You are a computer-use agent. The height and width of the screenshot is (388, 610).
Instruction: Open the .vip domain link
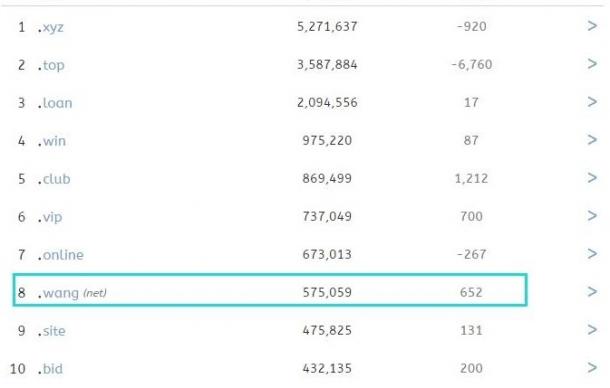pyautogui.click(x=50, y=217)
